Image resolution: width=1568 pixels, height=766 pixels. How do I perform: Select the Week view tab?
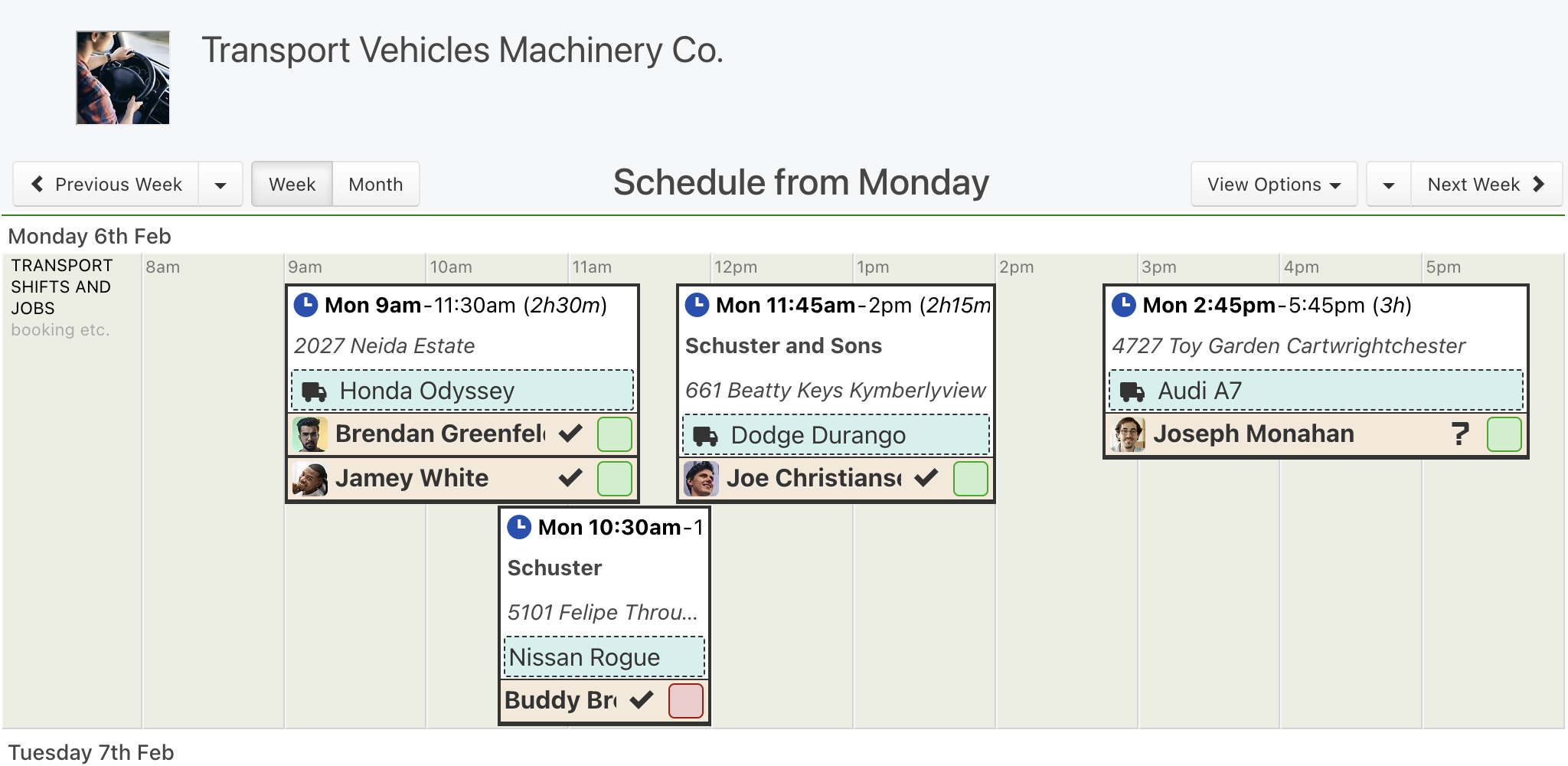[x=292, y=184]
